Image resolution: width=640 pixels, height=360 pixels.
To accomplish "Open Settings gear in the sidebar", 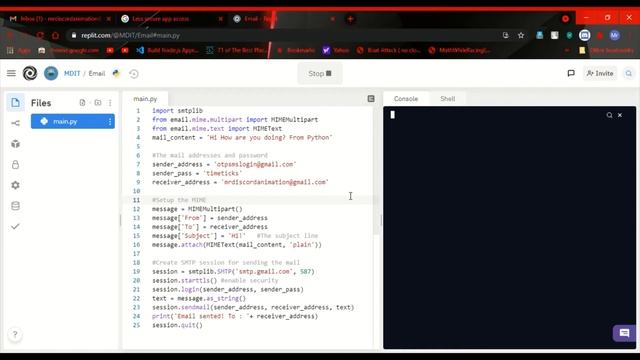I will pyautogui.click(x=16, y=185).
